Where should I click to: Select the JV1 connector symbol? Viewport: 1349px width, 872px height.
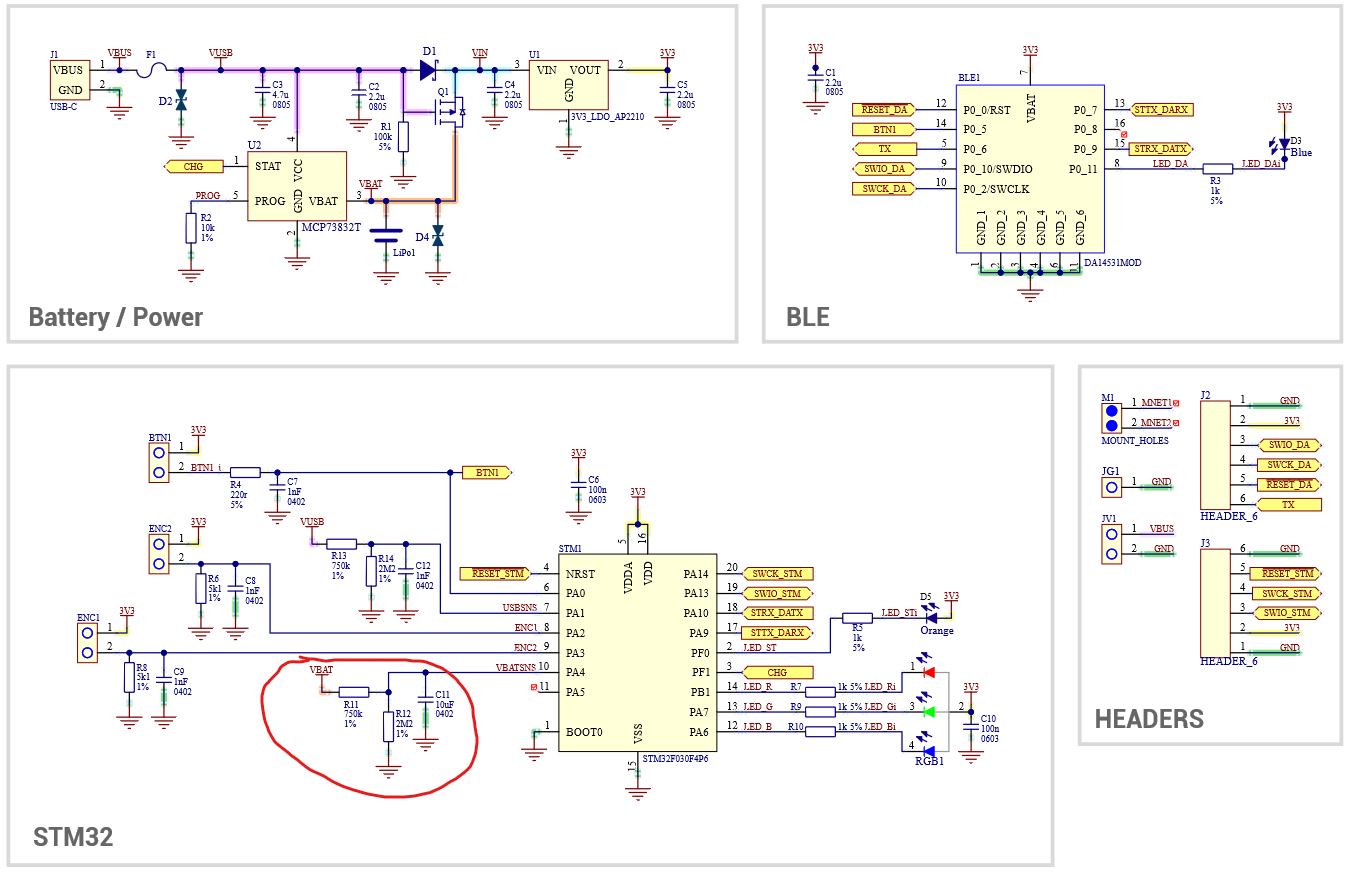pyautogui.click(x=1112, y=545)
